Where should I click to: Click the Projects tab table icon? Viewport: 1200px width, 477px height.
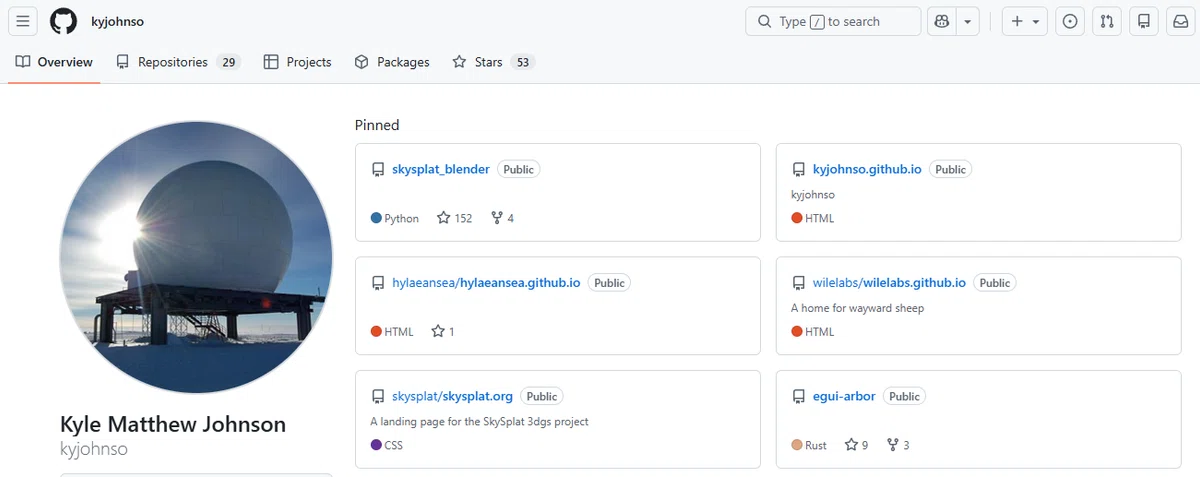pos(271,62)
